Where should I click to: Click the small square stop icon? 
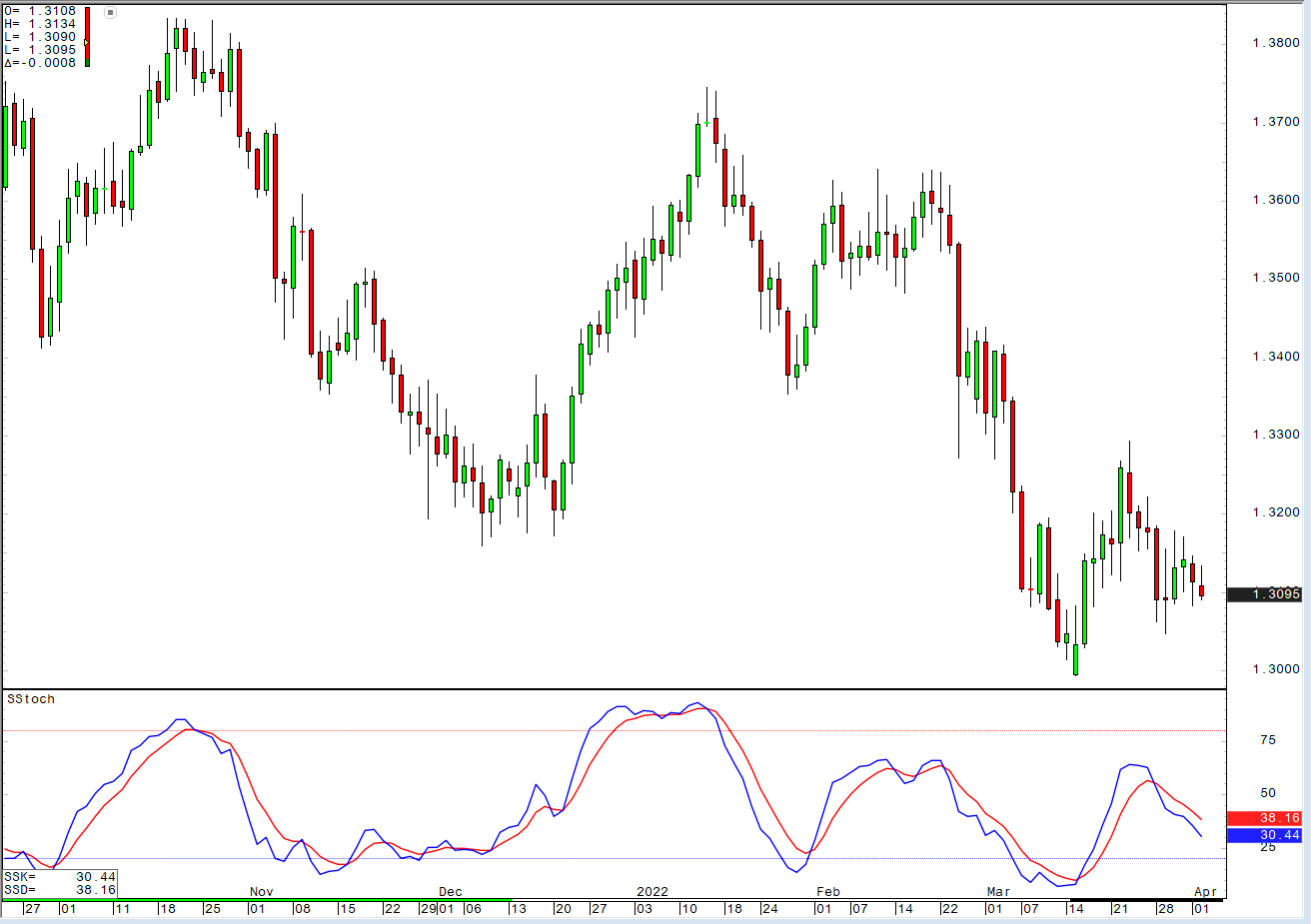110,13
